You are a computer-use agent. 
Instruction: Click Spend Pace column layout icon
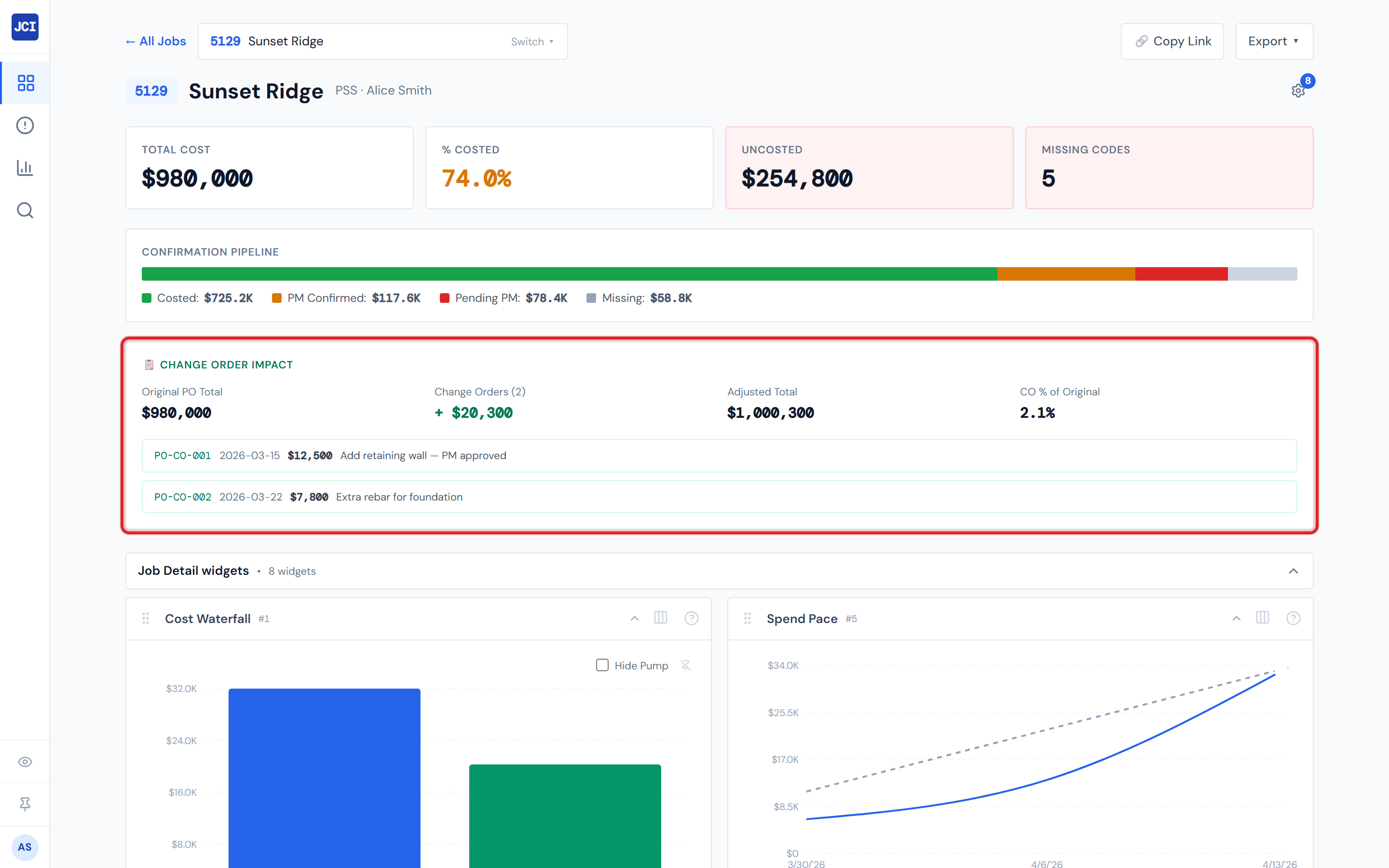click(x=1262, y=618)
